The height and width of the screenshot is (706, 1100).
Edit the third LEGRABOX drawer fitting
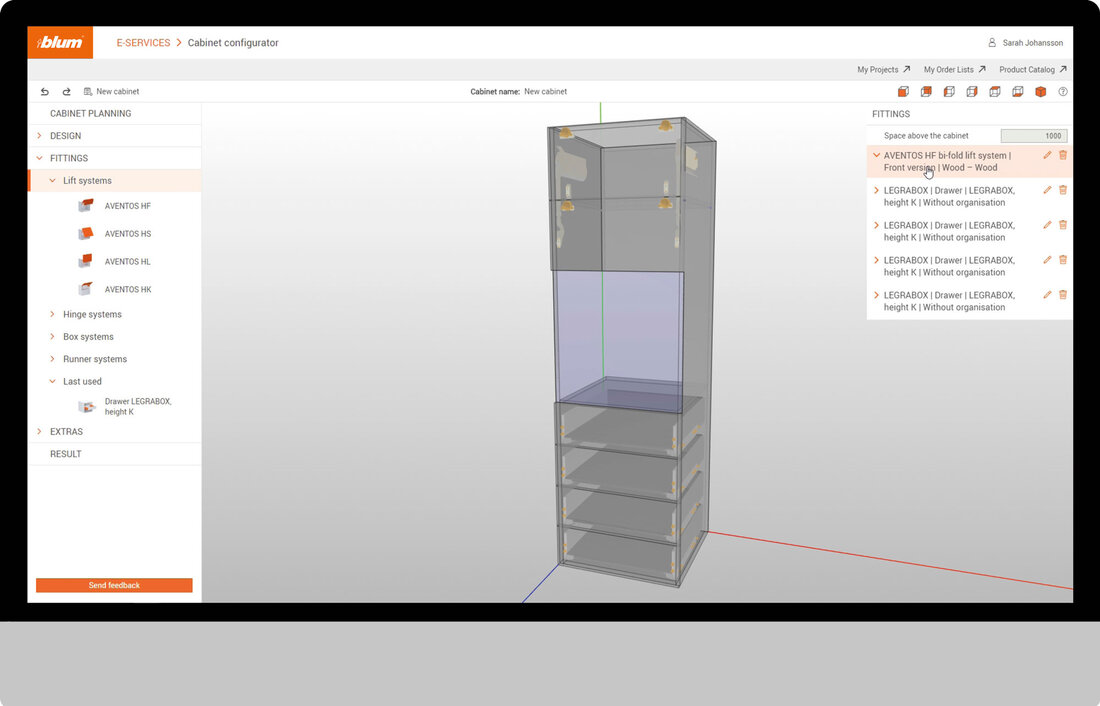coord(1047,260)
